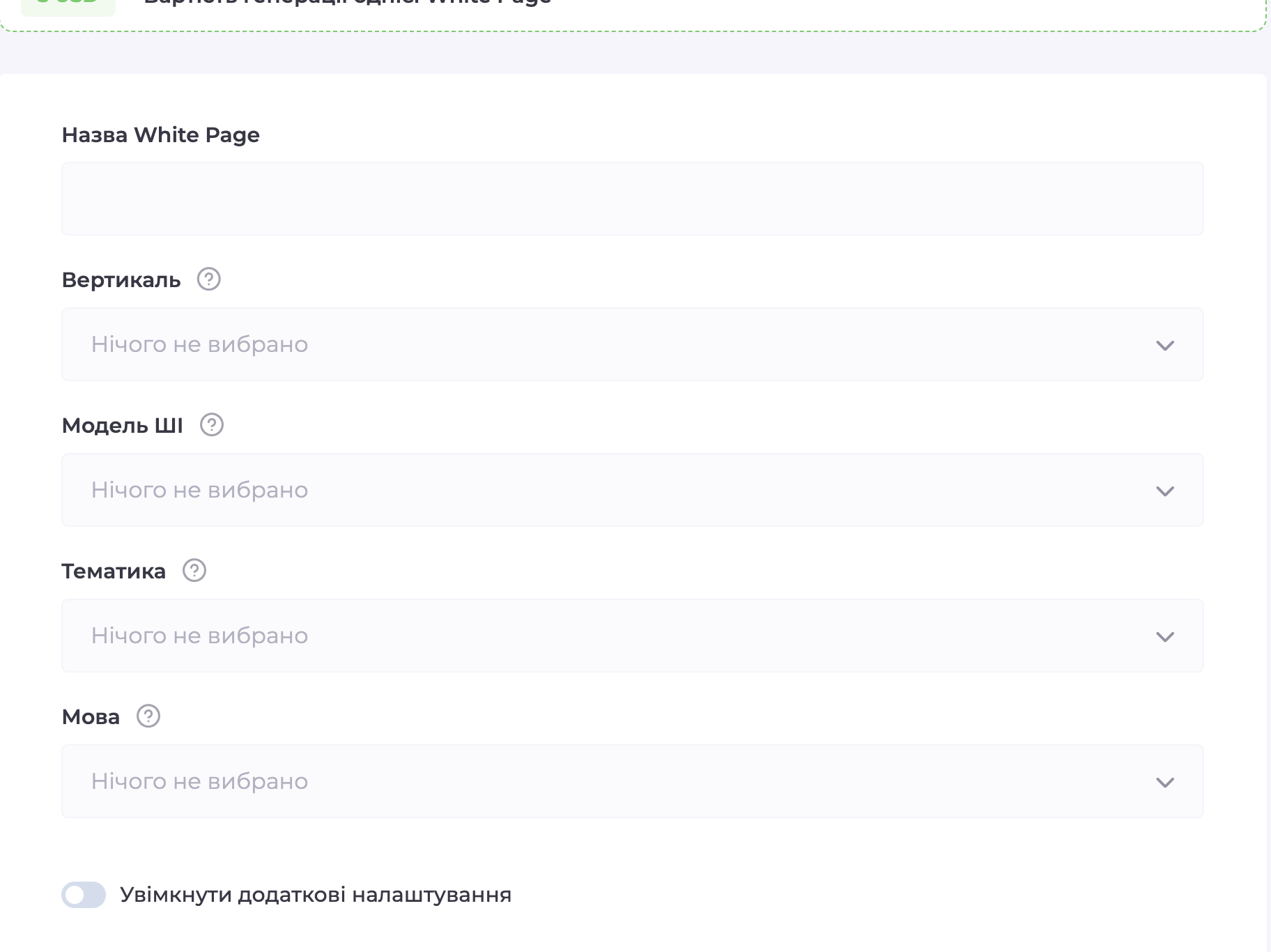Click the help icon beside Вертикаль
This screenshot has width=1271, height=952.
tap(208, 279)
